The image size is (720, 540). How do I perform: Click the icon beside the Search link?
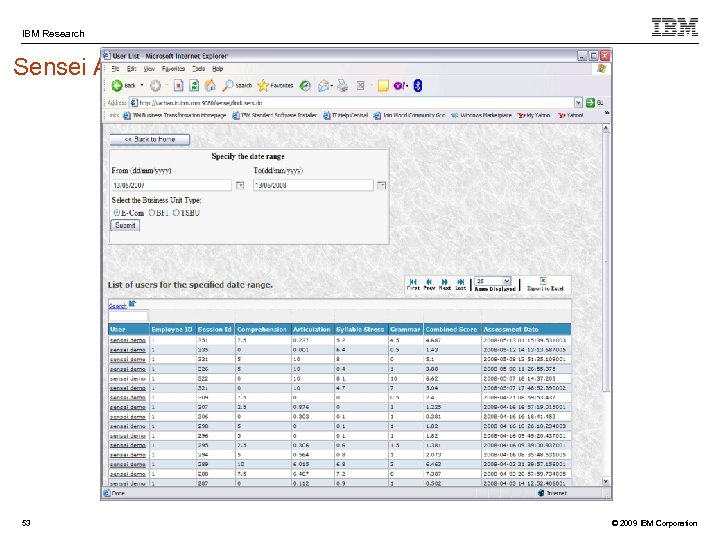[x=133, y=304]
